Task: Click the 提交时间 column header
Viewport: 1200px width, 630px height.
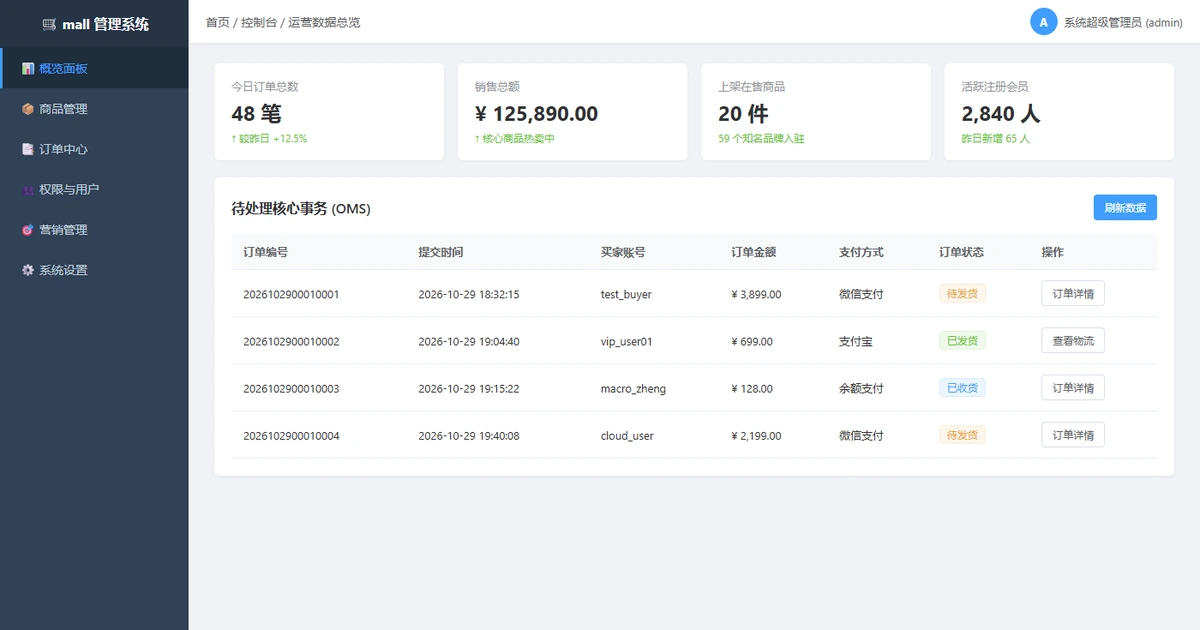Action: click(440, 252)
